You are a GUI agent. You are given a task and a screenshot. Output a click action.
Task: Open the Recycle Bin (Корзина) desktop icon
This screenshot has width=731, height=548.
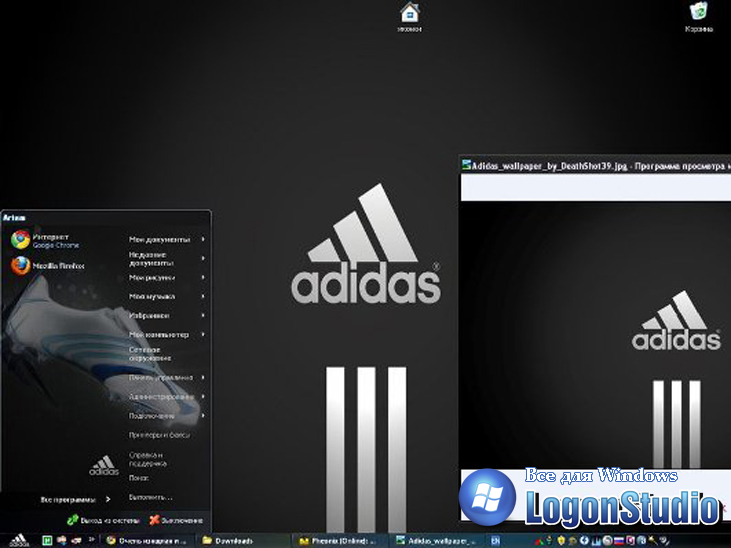coord(698,17)
